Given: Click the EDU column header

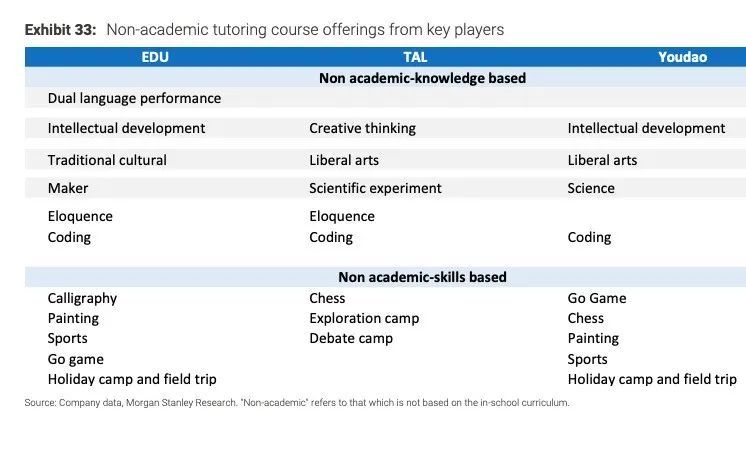Looking at the screenshot, I should point(155,57).
